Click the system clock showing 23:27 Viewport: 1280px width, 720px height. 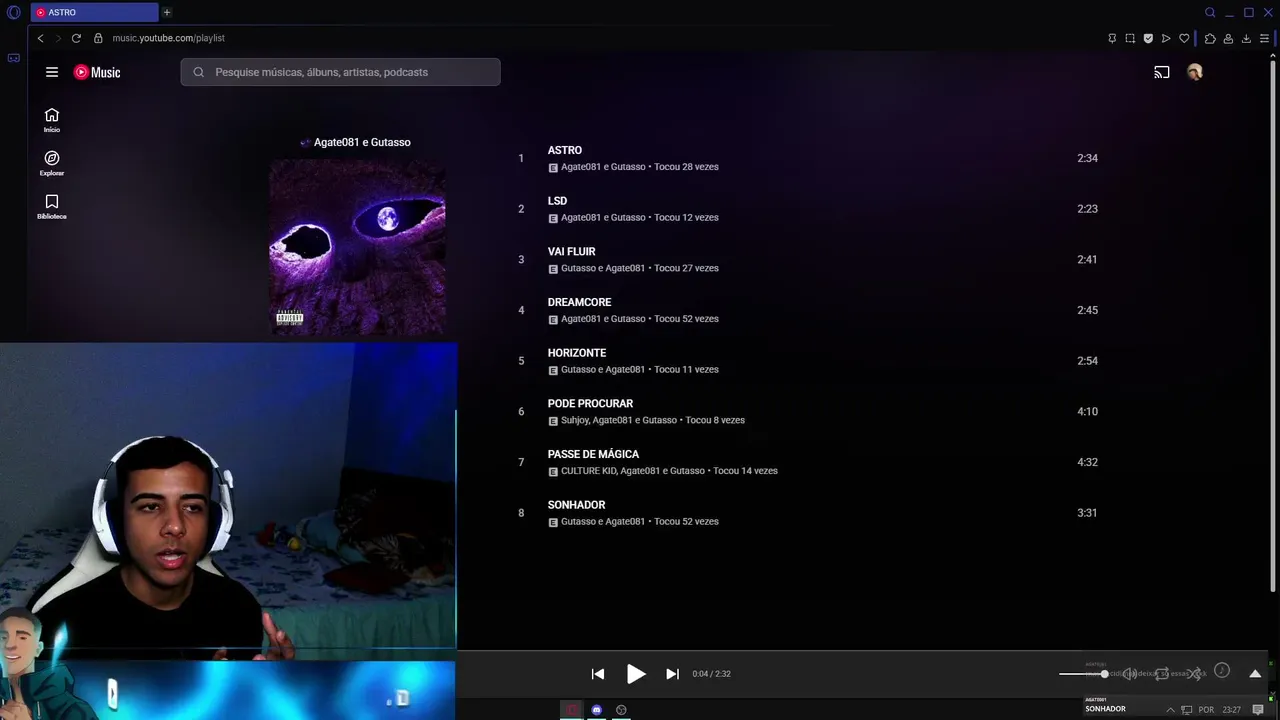1231,710
